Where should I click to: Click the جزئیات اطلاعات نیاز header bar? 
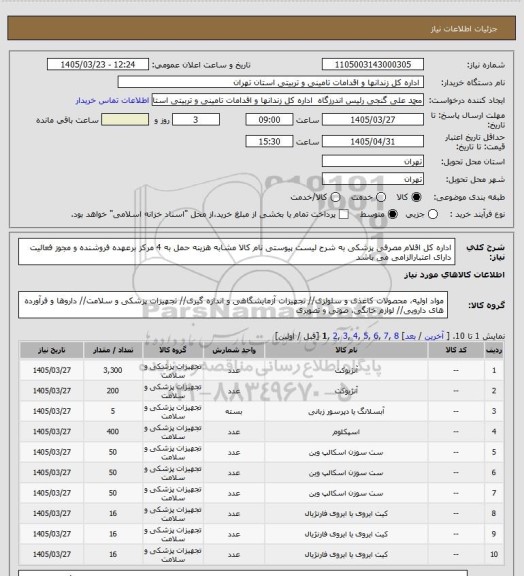262,28
